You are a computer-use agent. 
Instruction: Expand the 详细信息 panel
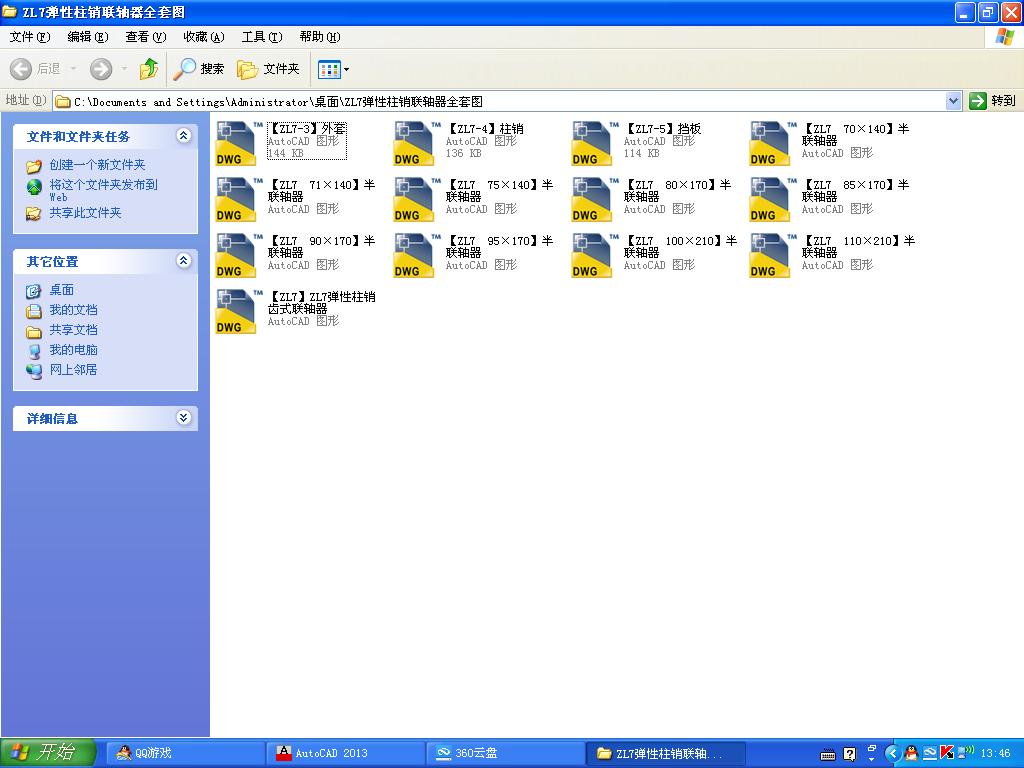coord(184,418)
